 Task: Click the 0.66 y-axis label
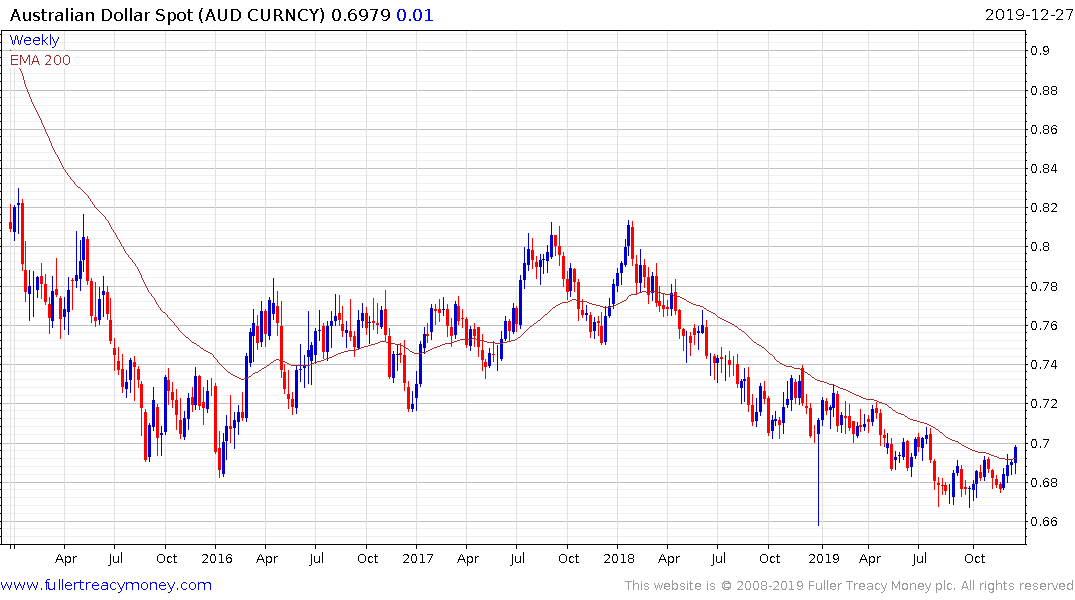1044,522
